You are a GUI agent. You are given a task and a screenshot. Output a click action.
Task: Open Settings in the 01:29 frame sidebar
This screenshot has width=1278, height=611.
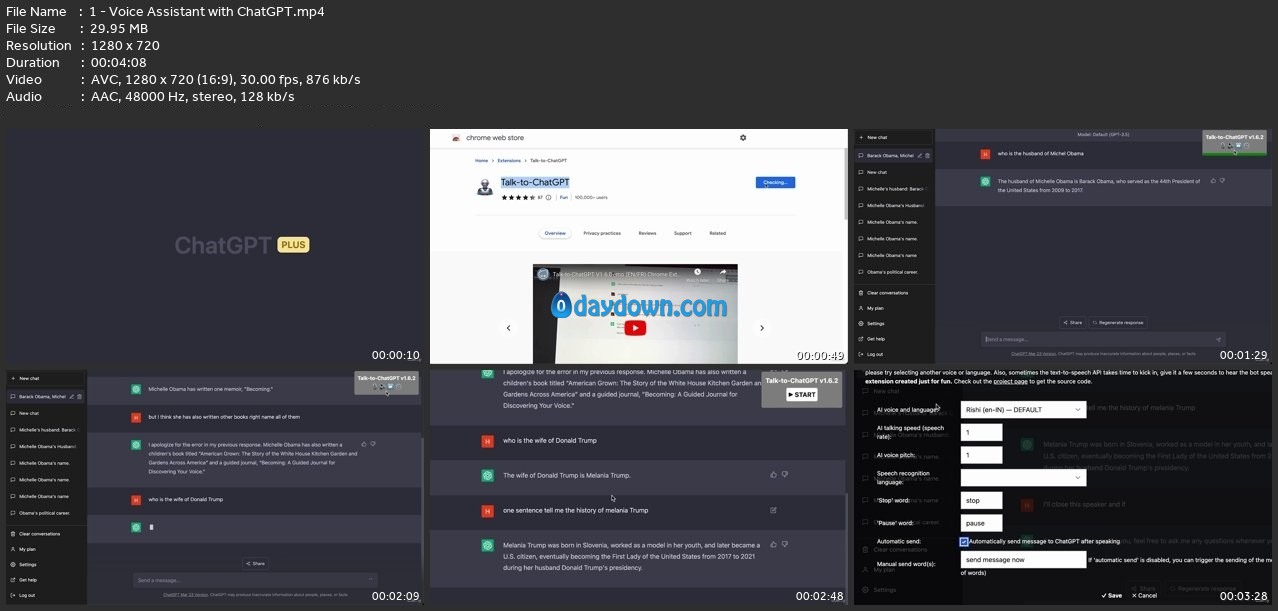click(892, 323)
